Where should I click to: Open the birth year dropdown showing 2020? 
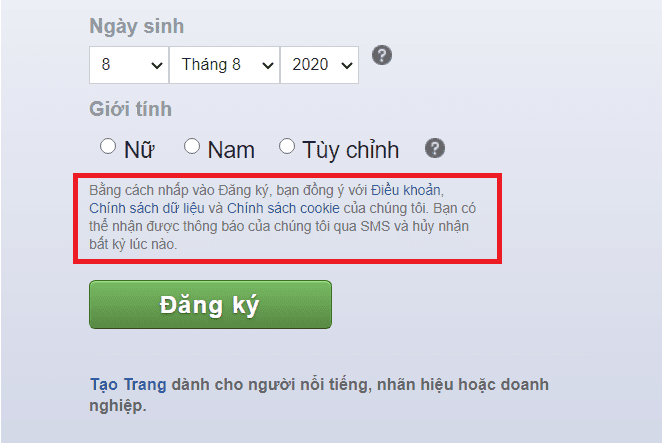click(320, 65)
